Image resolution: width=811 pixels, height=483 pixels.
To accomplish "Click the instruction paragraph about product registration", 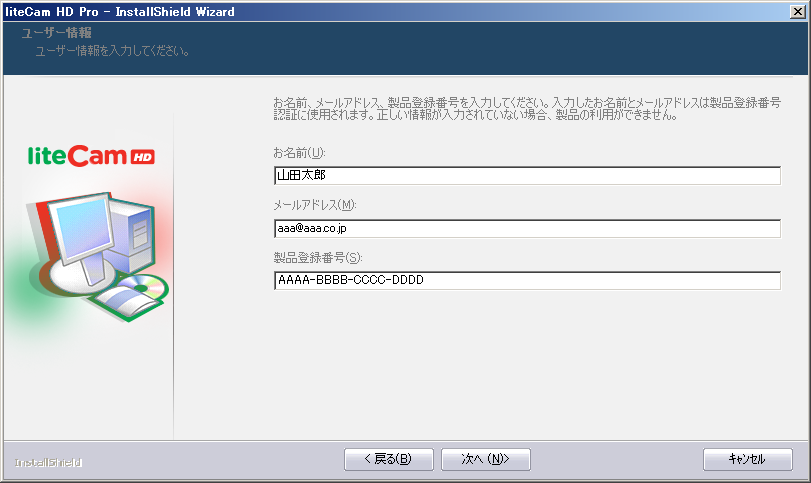I will [527, 109].
